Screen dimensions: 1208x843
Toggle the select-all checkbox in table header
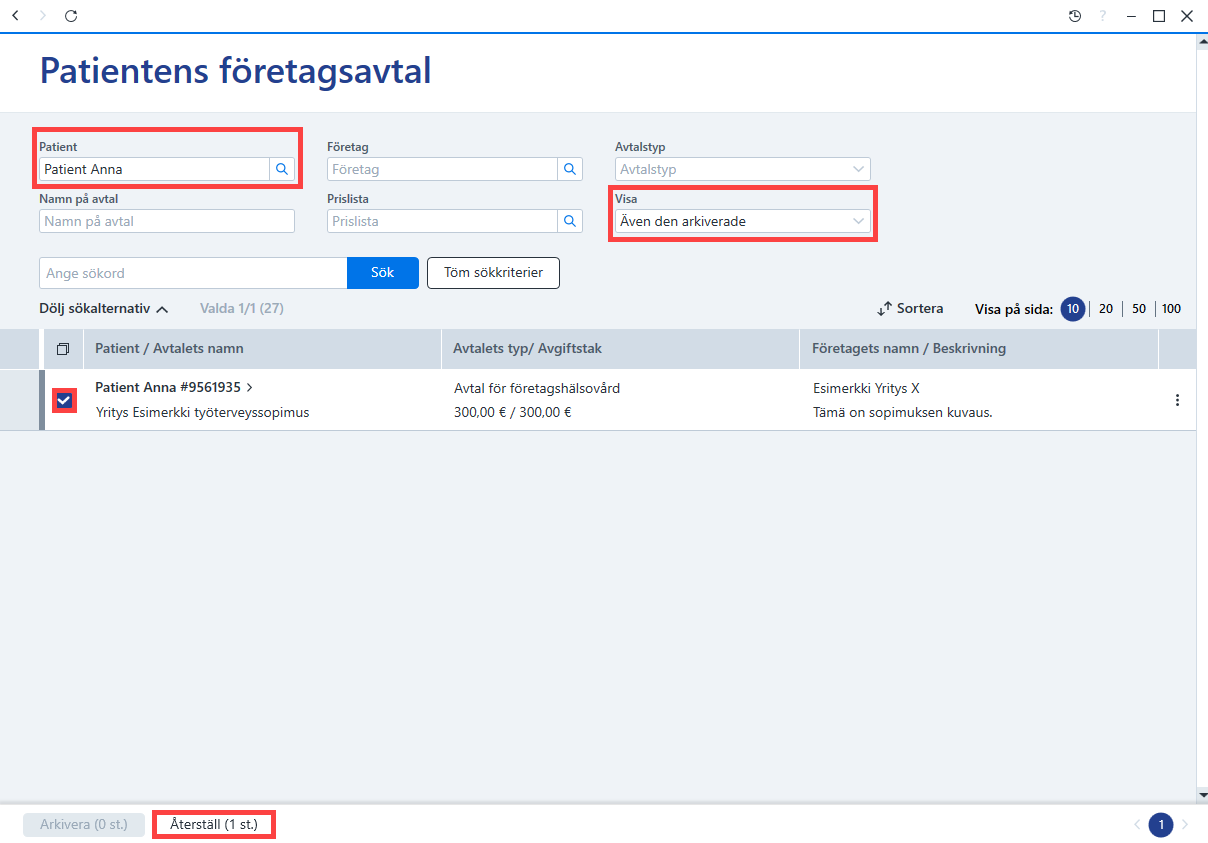coord(63,349)
